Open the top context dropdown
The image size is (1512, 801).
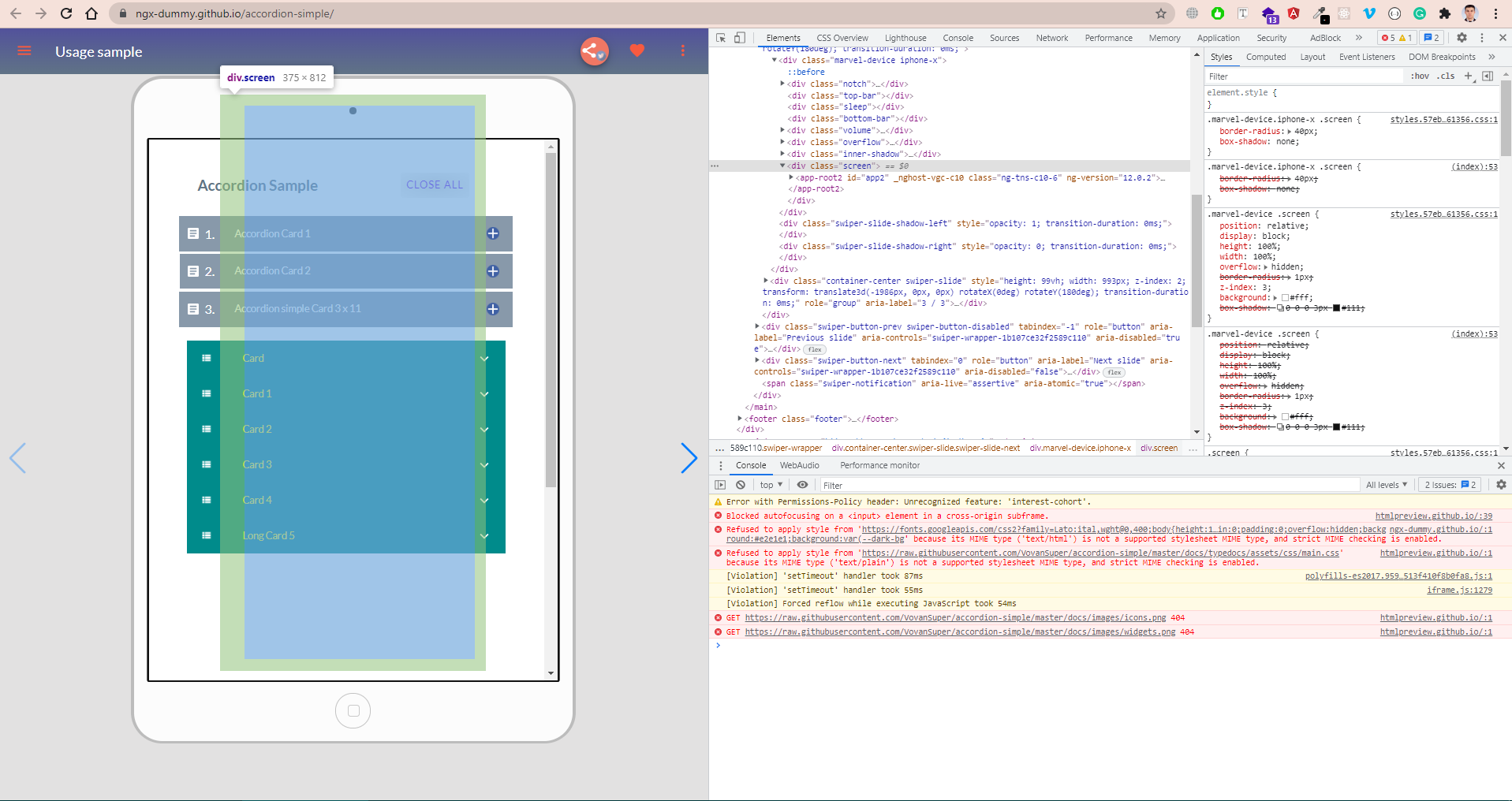[771, 485]
